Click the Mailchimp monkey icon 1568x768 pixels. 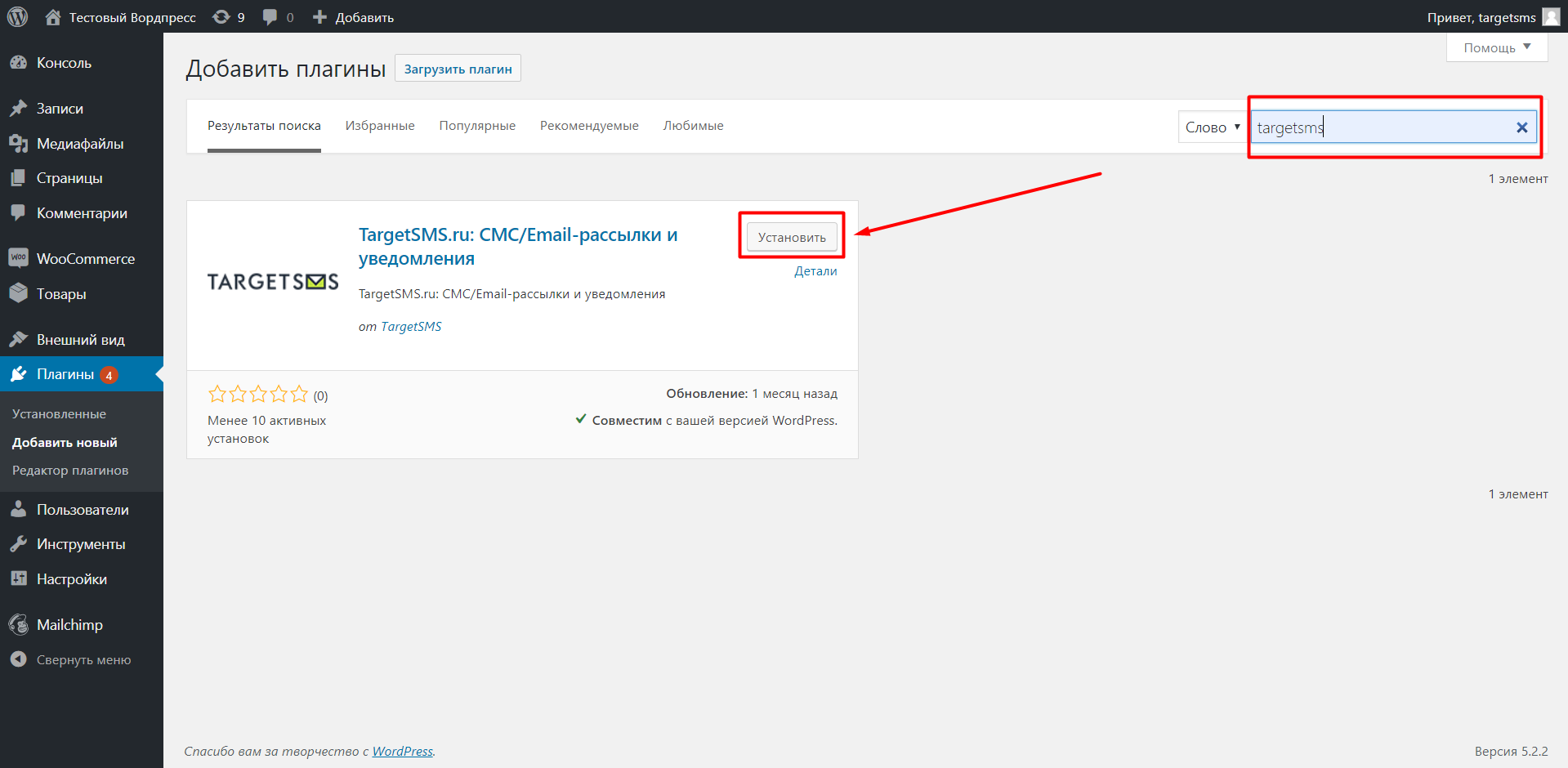pos(18,625)
